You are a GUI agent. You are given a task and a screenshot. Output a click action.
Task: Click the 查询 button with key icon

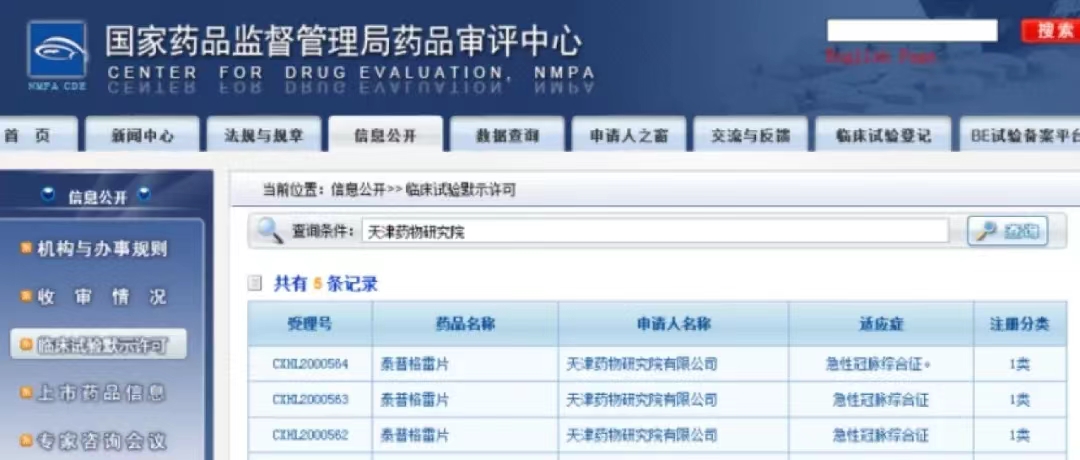(1007, 231)
